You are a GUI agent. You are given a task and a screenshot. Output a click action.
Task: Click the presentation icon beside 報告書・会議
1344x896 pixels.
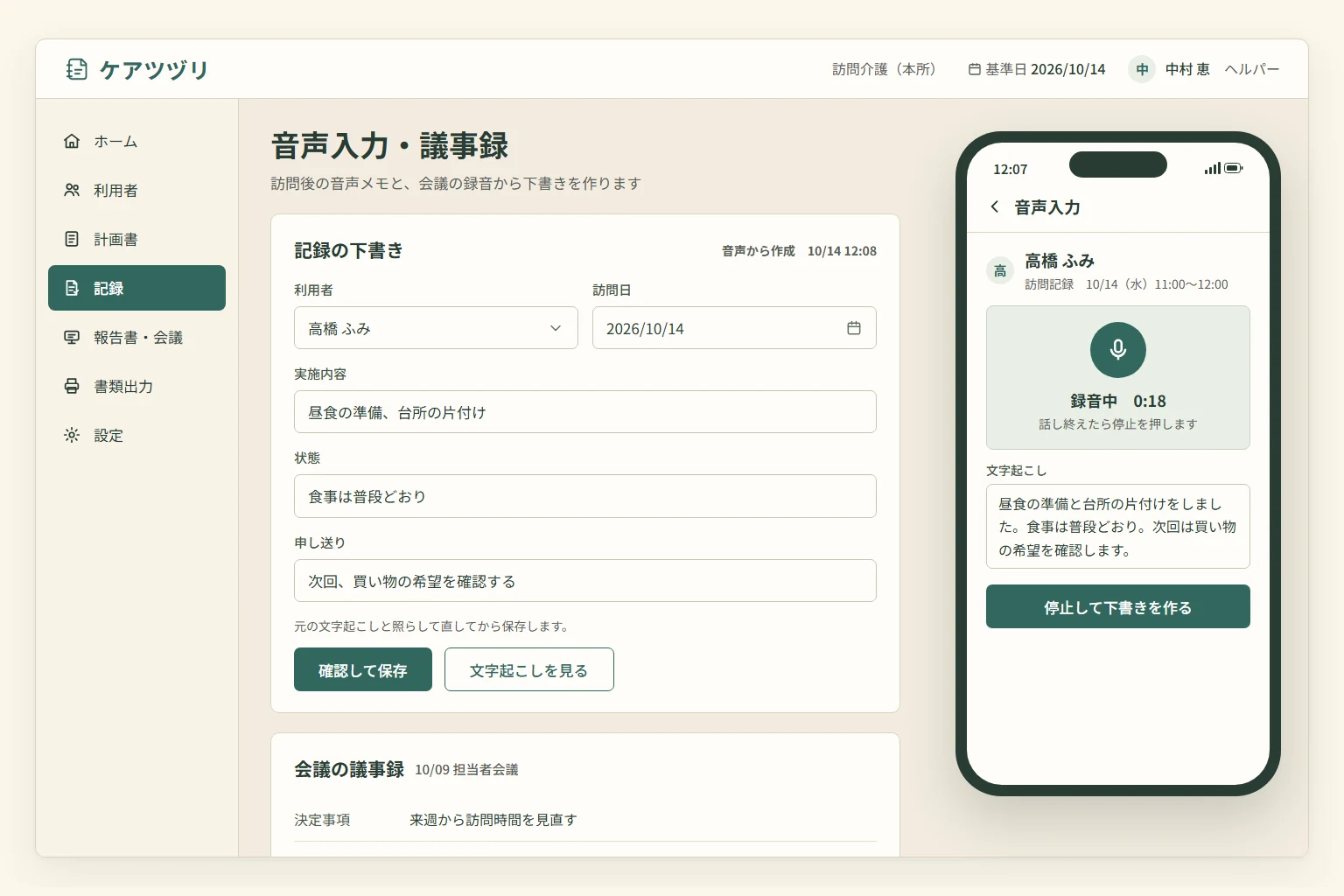coord(72,337)
